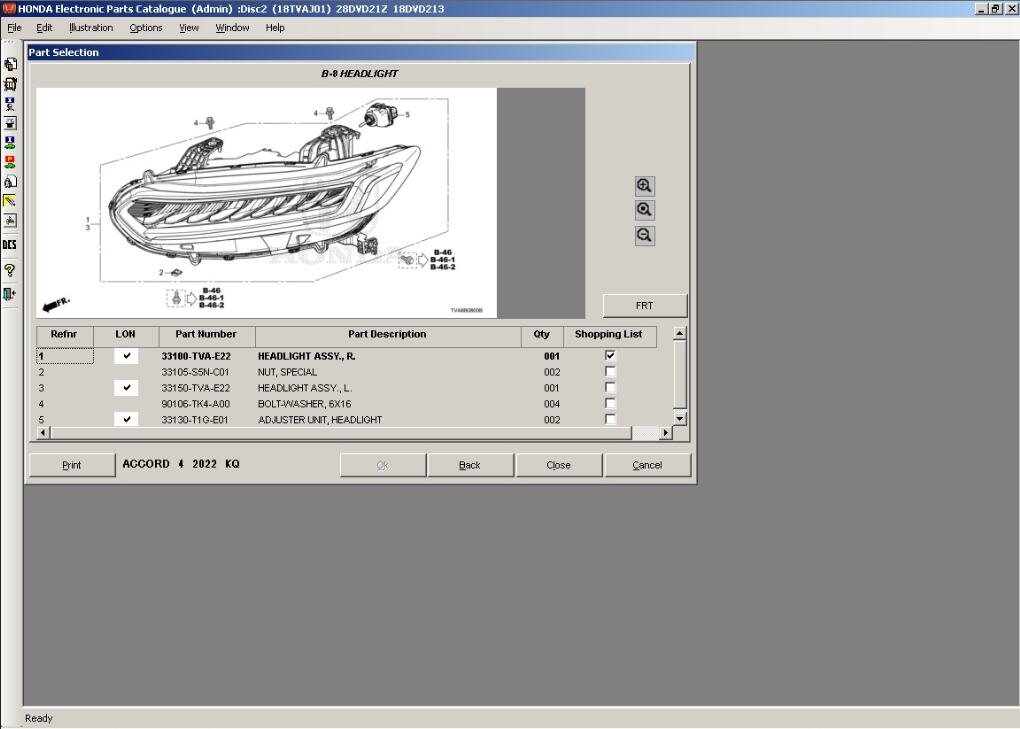Image resolution: width=1020 pixels, height=729 pixels.
Task: Open the Help menu
Action: pyautogui.click(x=275, y=28)
